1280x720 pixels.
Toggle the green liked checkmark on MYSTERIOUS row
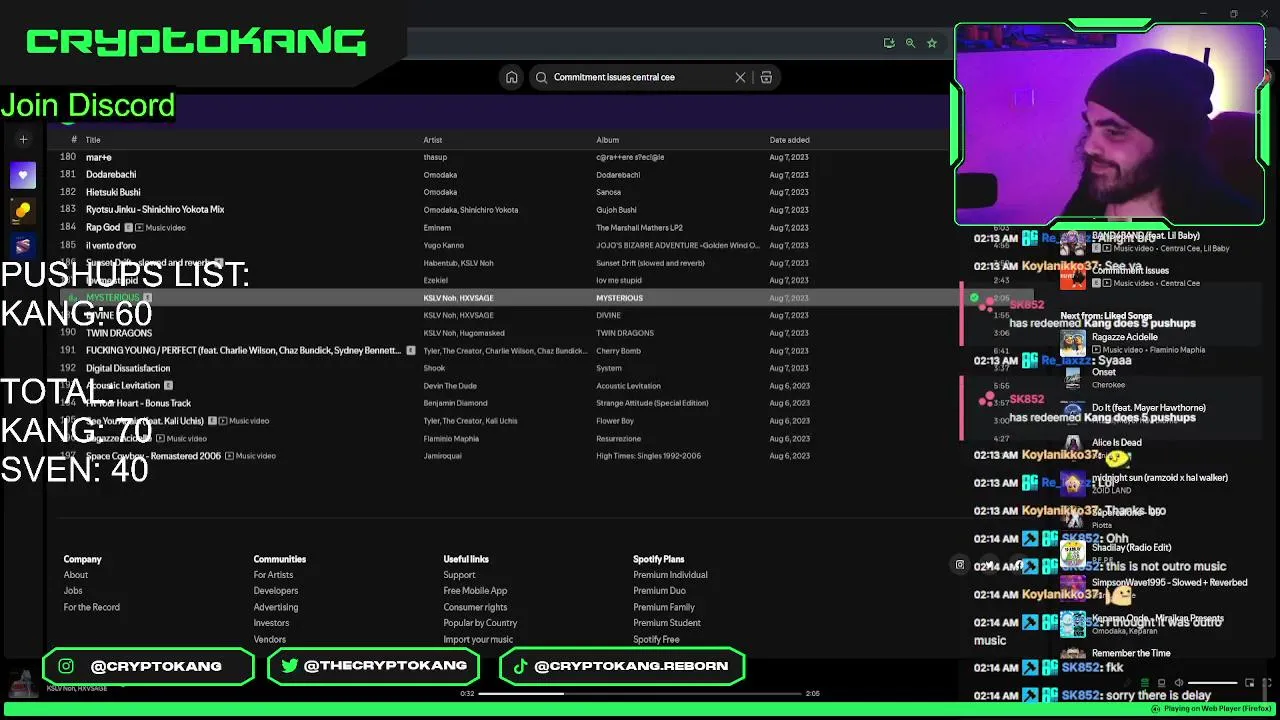point(974,298)
